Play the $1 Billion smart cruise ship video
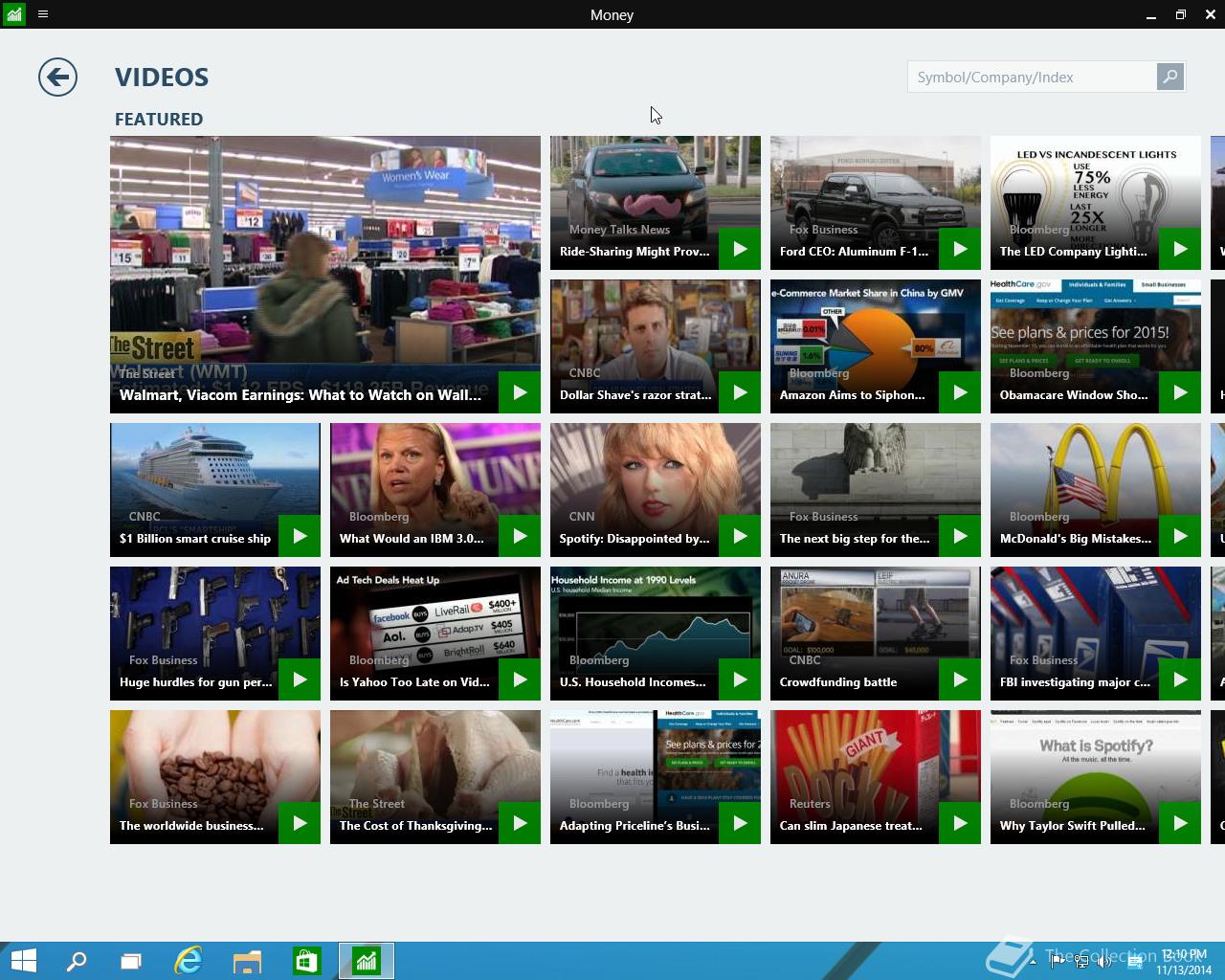This screenshot has width=1225, height=980. (300, 536)
